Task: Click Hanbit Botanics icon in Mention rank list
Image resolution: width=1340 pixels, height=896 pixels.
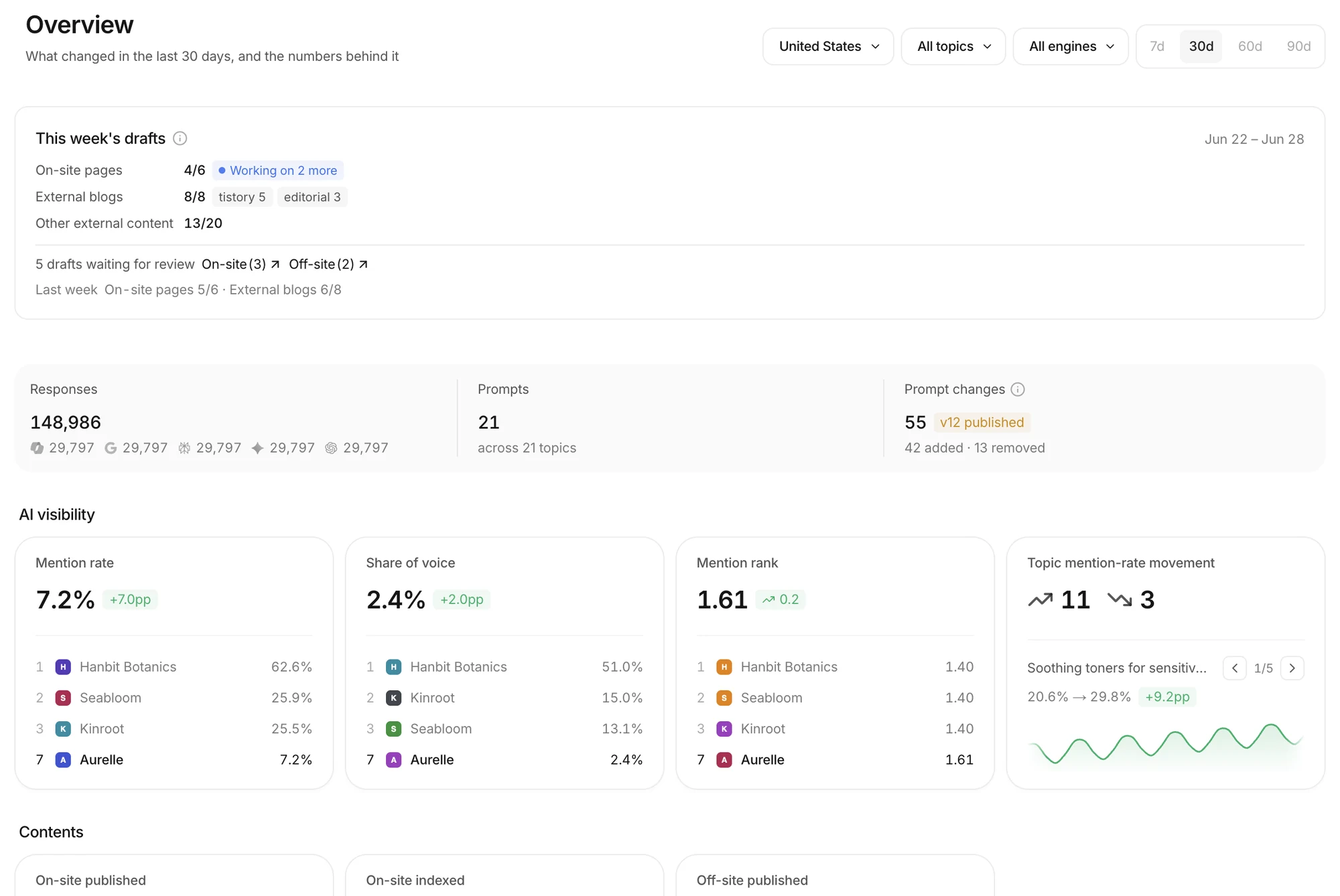Action: coord(724,667)
